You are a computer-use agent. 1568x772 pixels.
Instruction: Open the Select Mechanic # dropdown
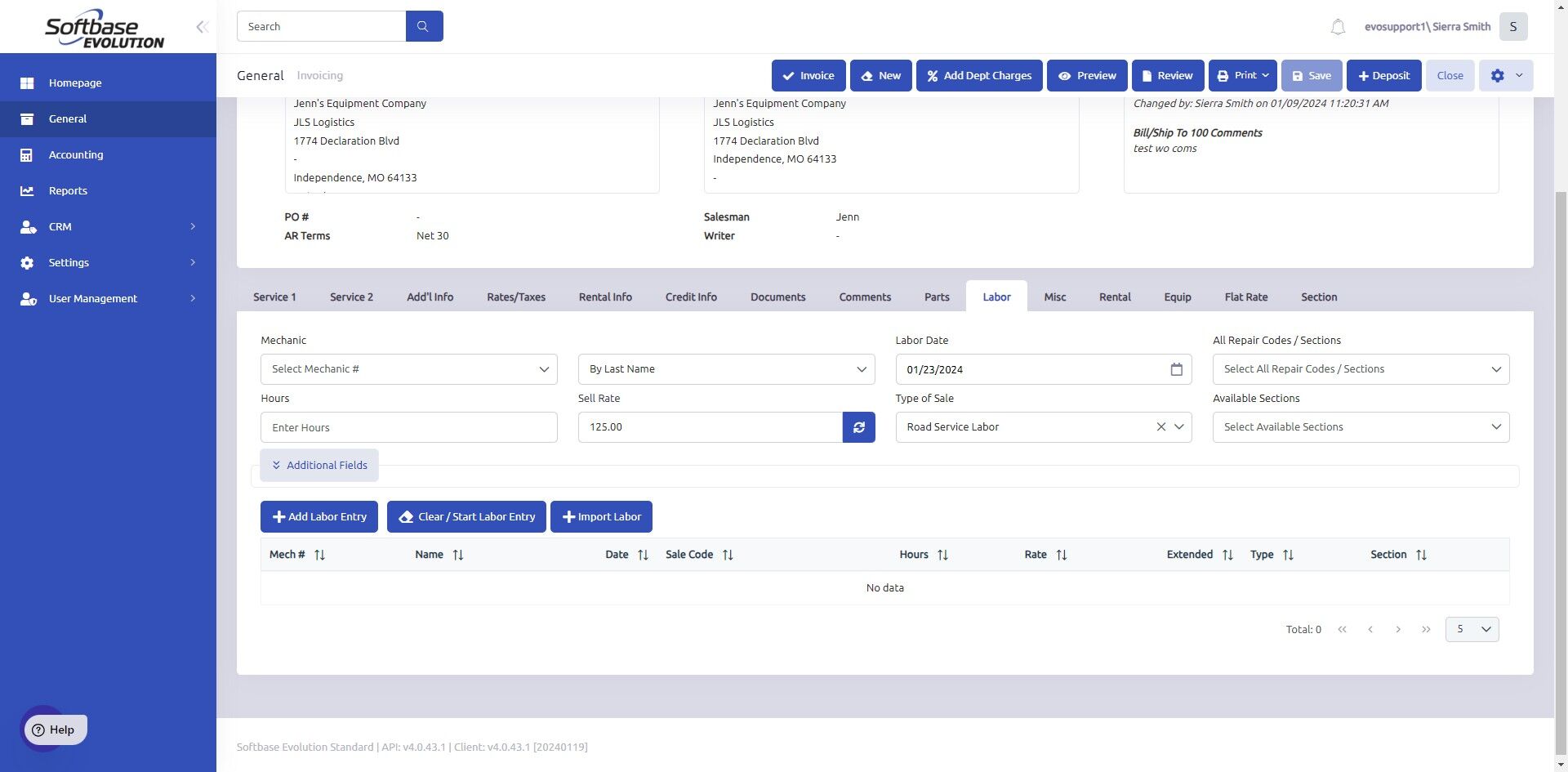tap(409, 369)
